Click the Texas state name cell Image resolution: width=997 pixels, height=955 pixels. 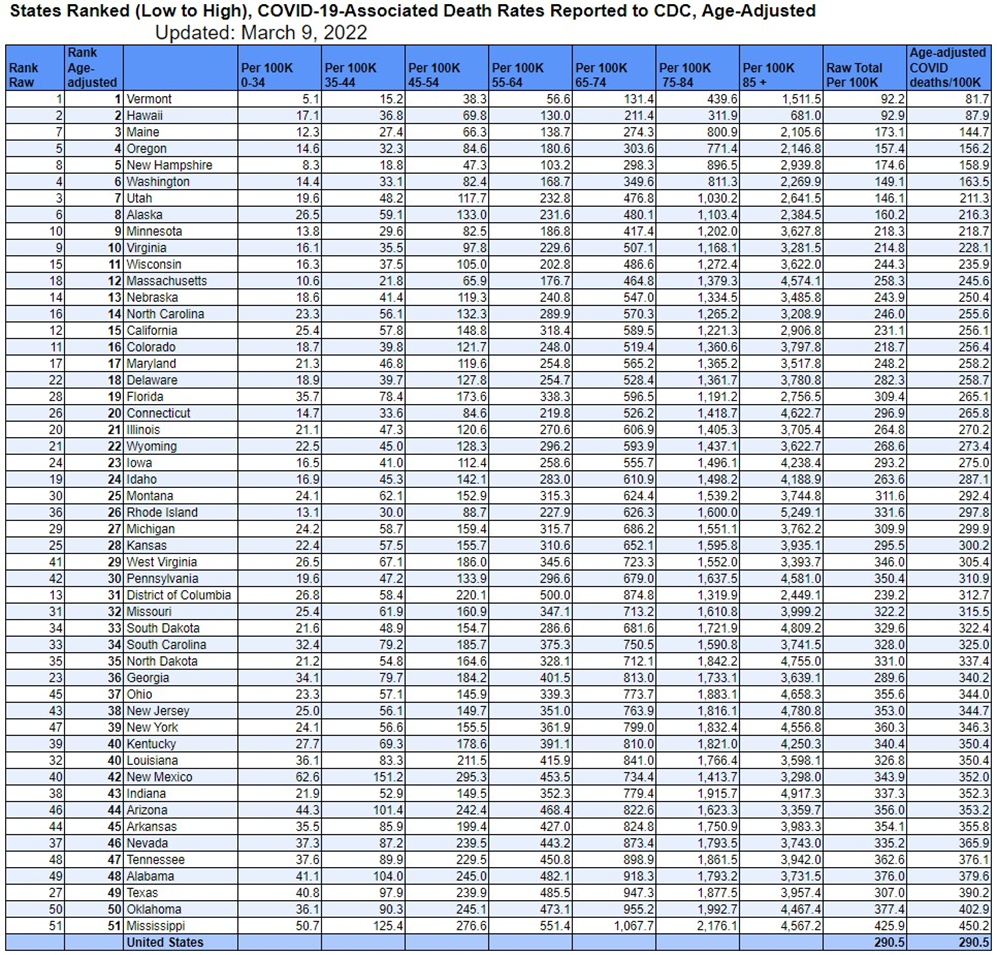coord(141,893)
